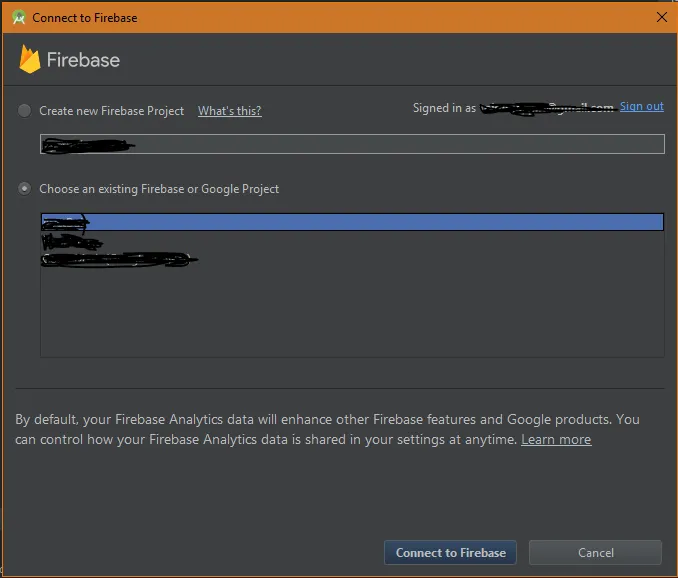Focus the new project name input field
This screenshot has height=578, width=678.
[x=352, y=144]
